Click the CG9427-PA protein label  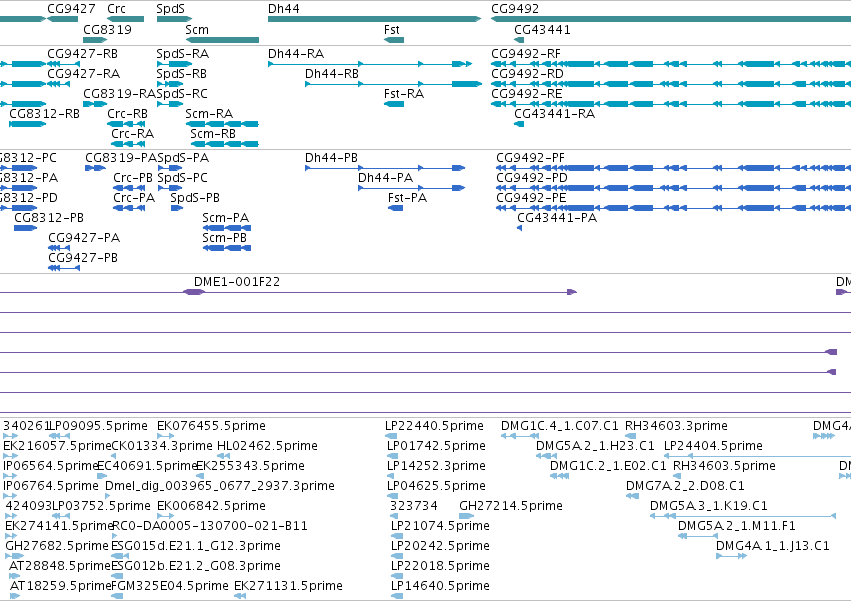coord(84,238)
